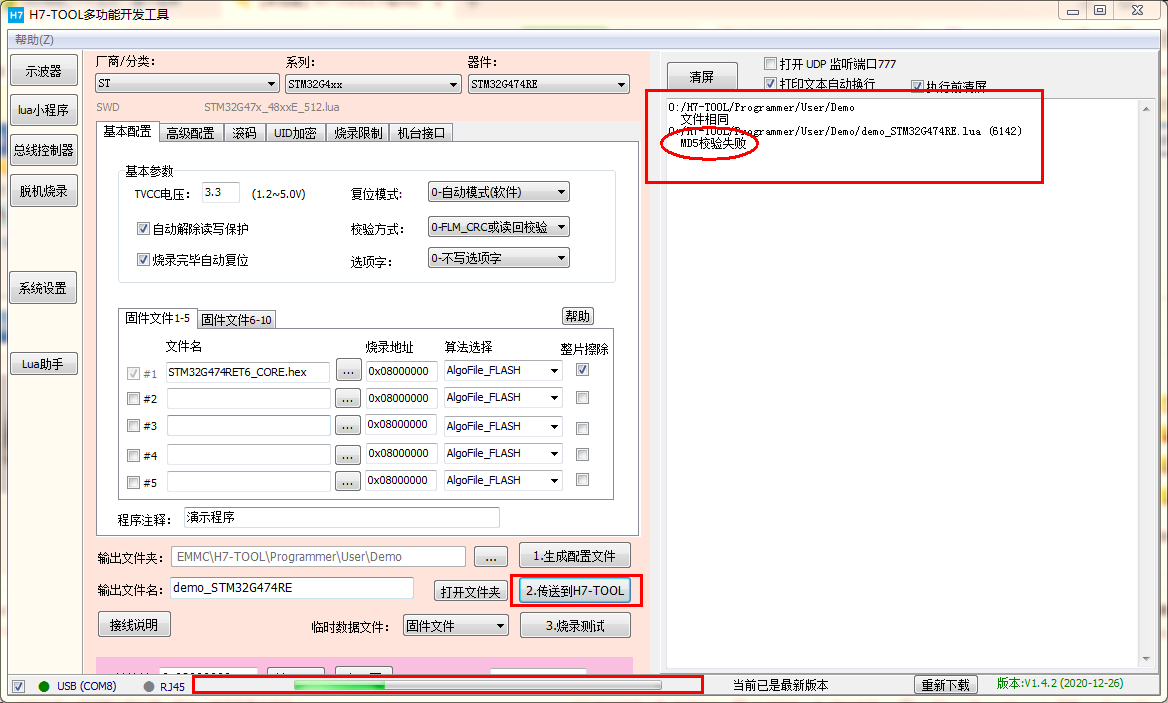Enable 打开 UDP 监听端口777 checkbox
Screen dimensions: 1168x703
coord(770,63)
